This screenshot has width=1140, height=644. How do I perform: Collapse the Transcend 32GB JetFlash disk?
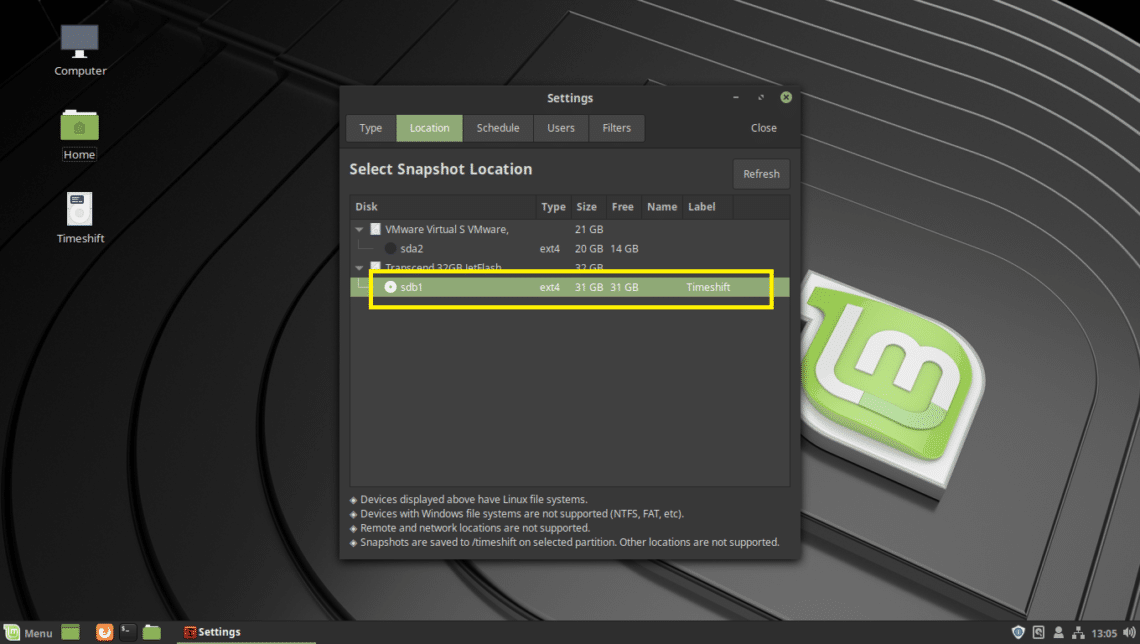click(359, 267)
